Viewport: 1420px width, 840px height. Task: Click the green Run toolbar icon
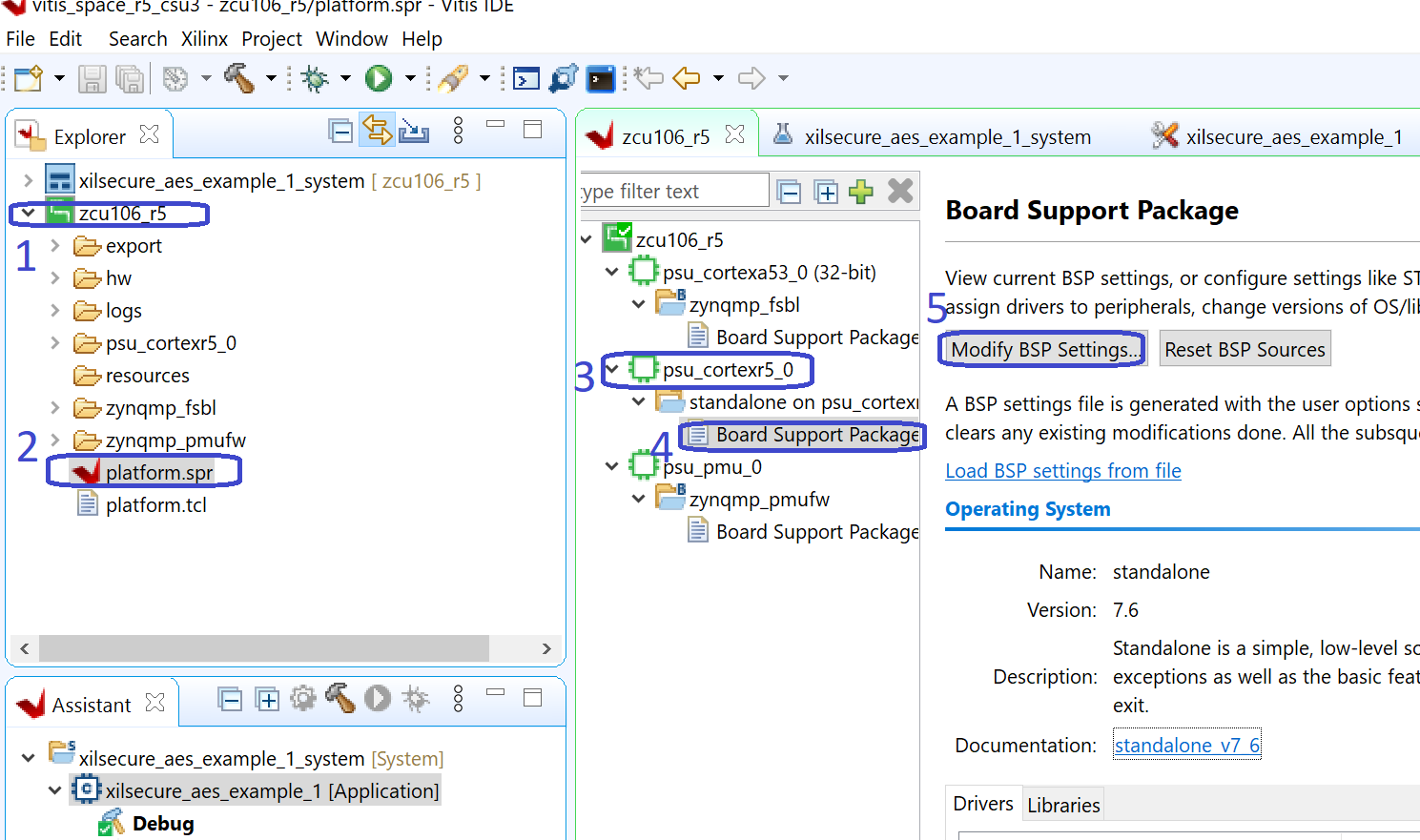pos(379,78)
